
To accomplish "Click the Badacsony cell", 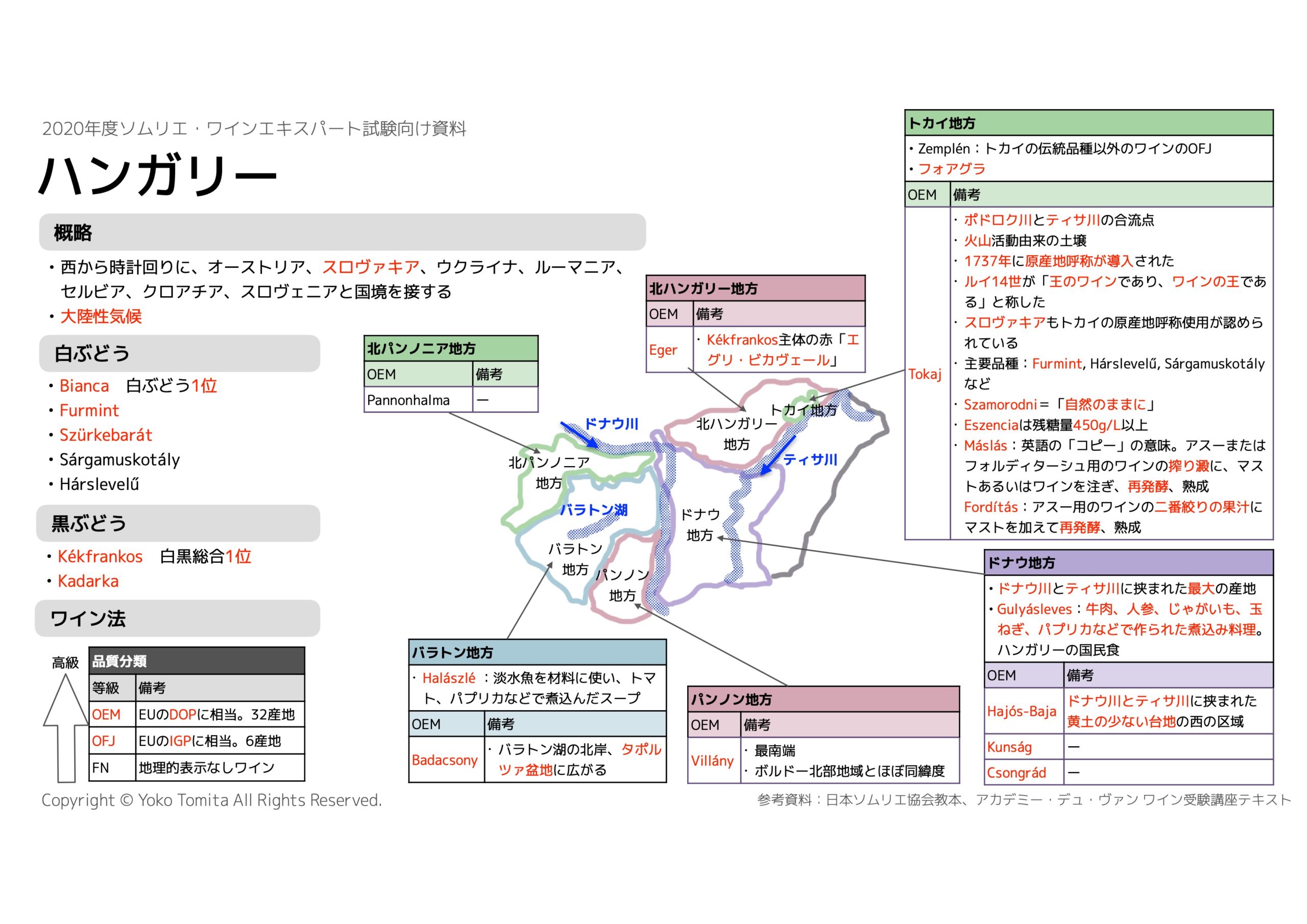I will (x=447, y=760).
